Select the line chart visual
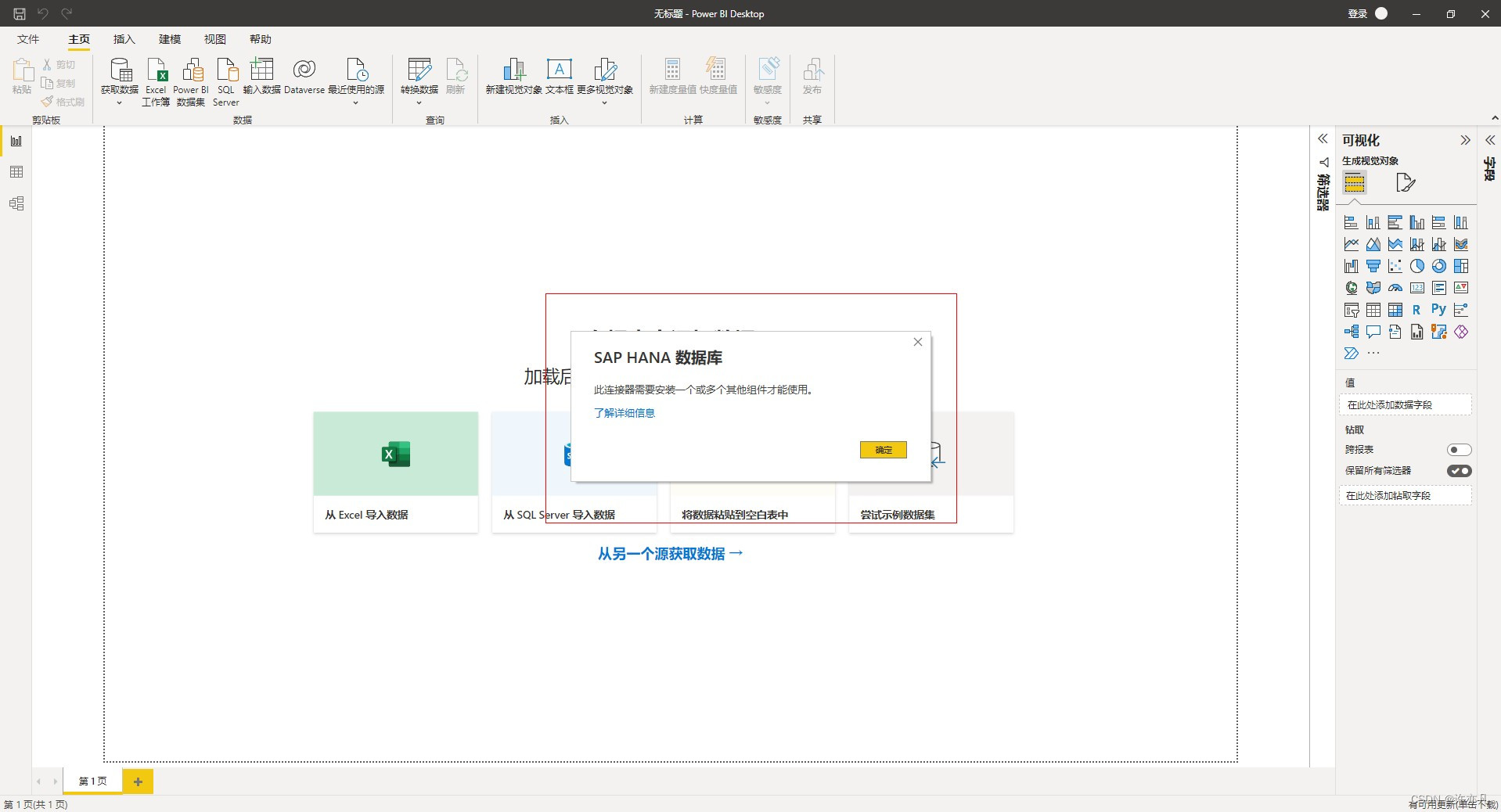Image resolution: width=1501 pixels, height=812 pixels. point(1351,245)
